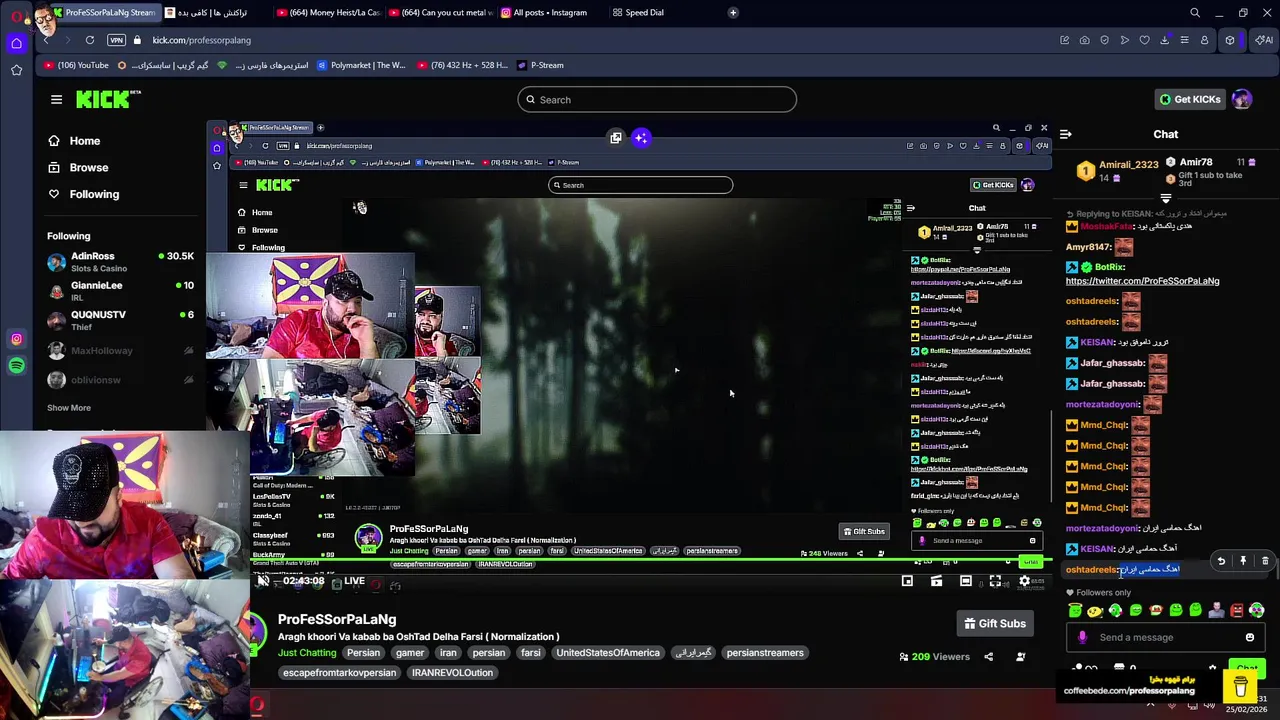The width and height of the screenshot is (1280, 720).
Task: Open offline oblivionsw channel
Action: pos(120,380)
